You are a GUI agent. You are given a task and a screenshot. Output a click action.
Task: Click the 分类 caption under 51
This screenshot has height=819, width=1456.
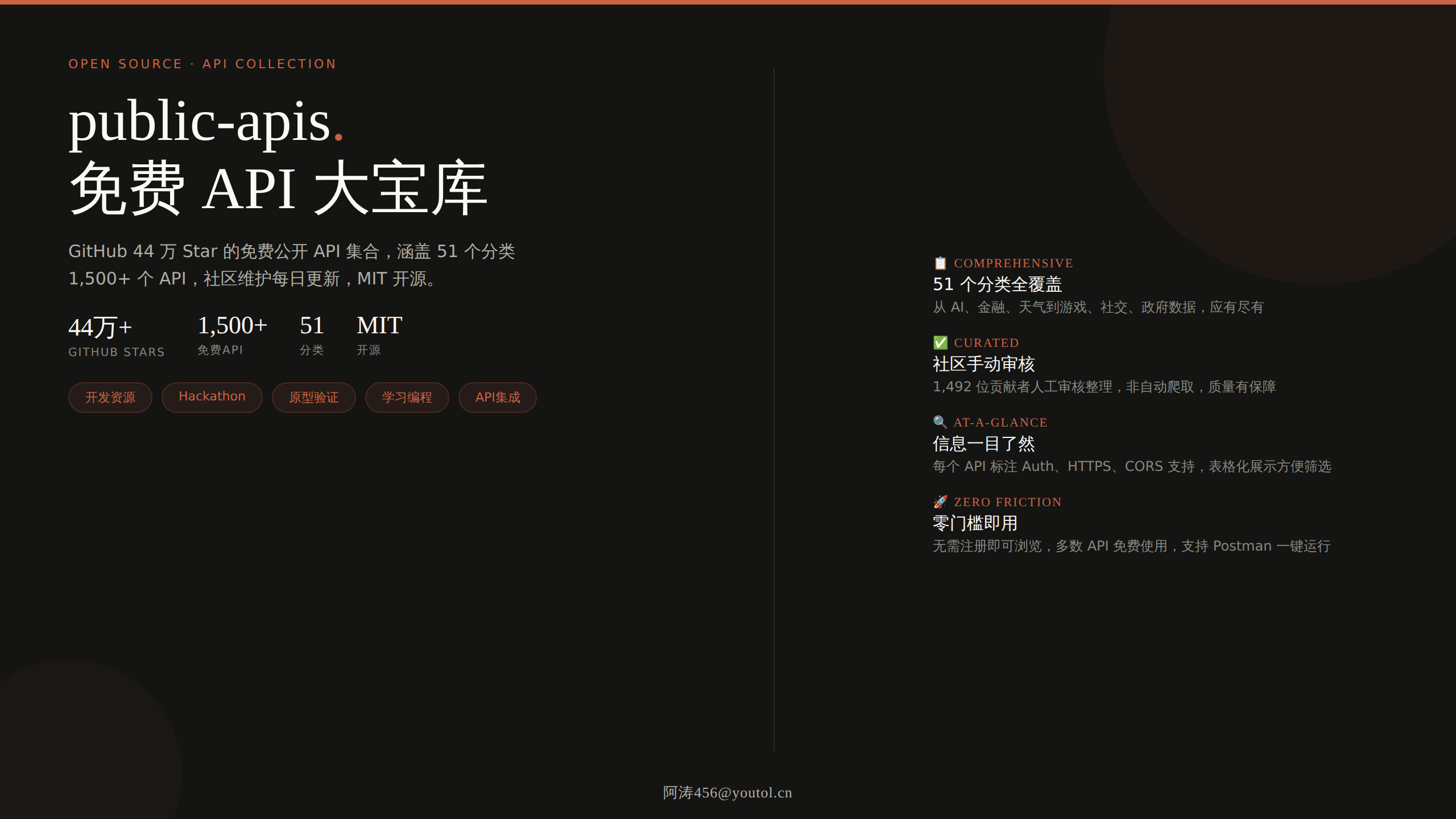tap(312, 350)
